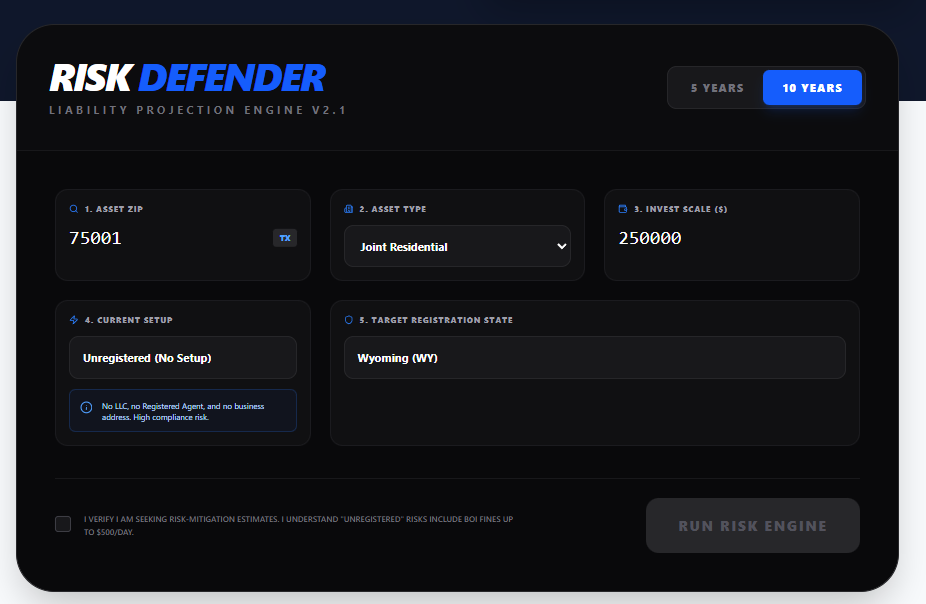Click the shield icon for Target Registration State
Screen dimensions: 926x604
[x=349, y=321]
